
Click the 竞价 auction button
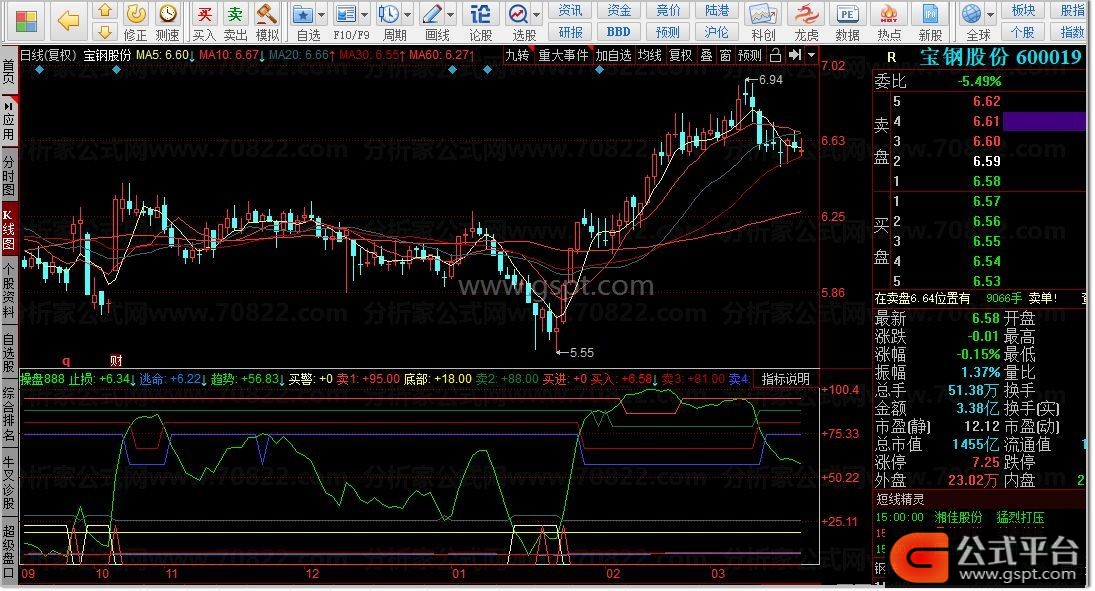point(668,10)
